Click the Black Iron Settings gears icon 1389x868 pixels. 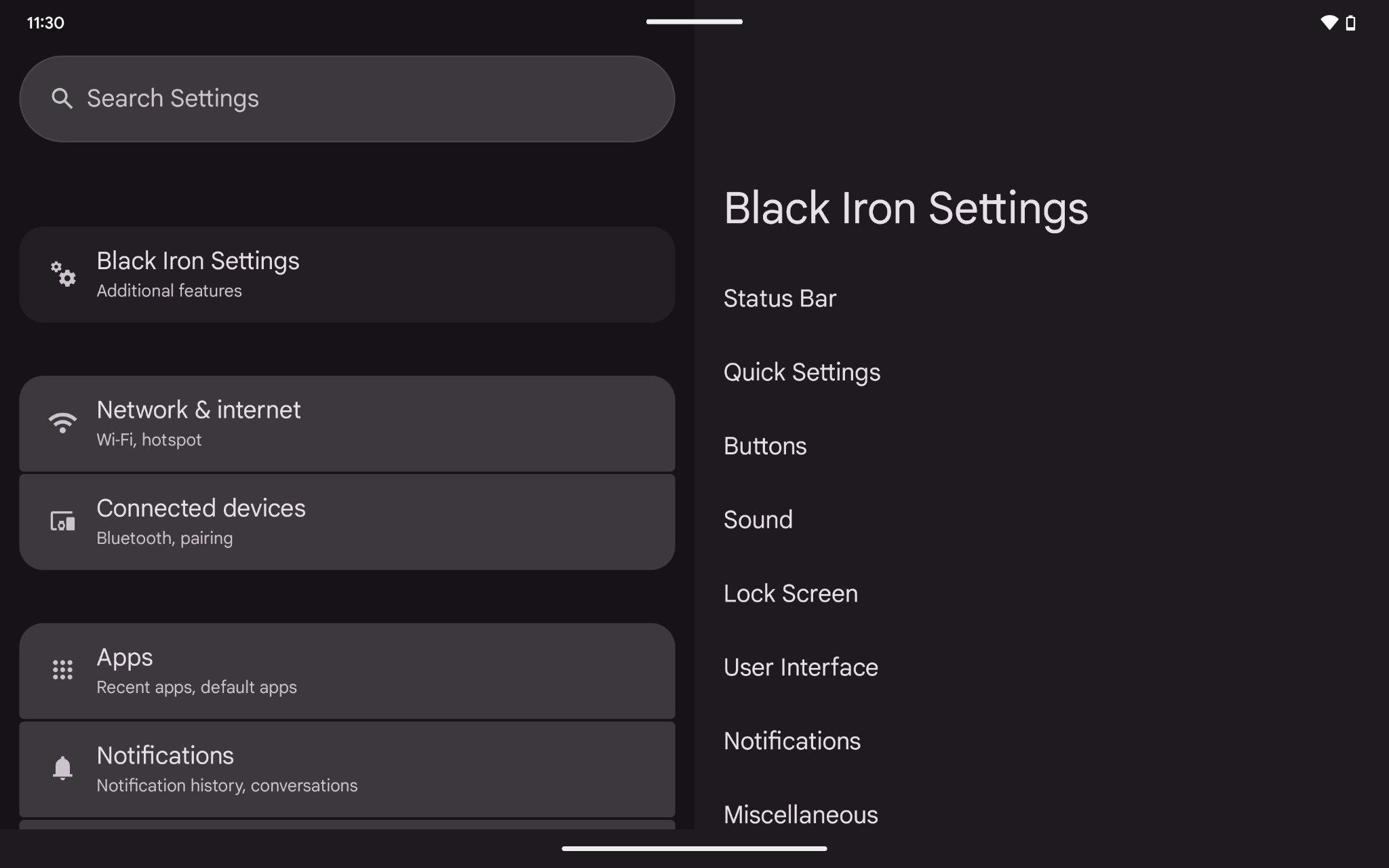pyautogui.click(x=62, y=274)
